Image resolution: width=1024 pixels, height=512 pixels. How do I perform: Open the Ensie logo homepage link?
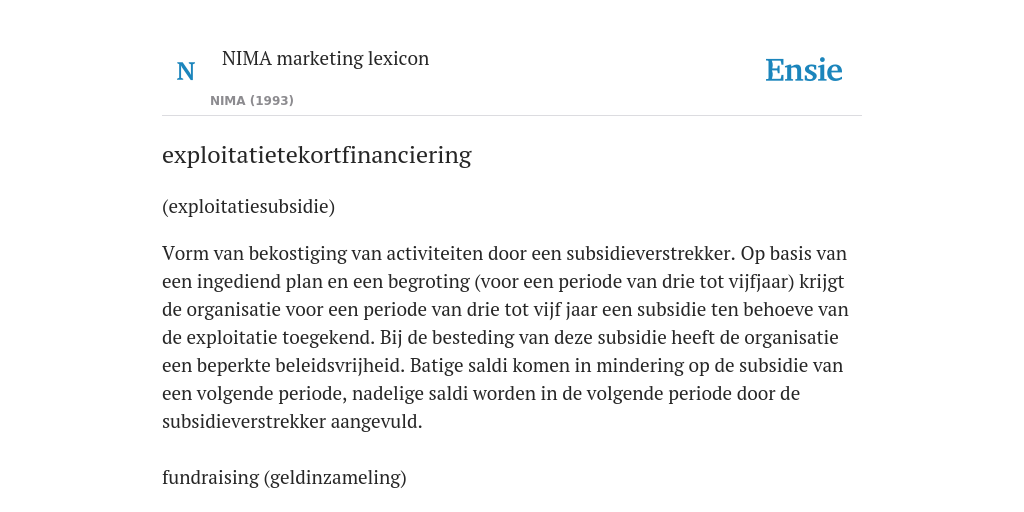(803, 71)
